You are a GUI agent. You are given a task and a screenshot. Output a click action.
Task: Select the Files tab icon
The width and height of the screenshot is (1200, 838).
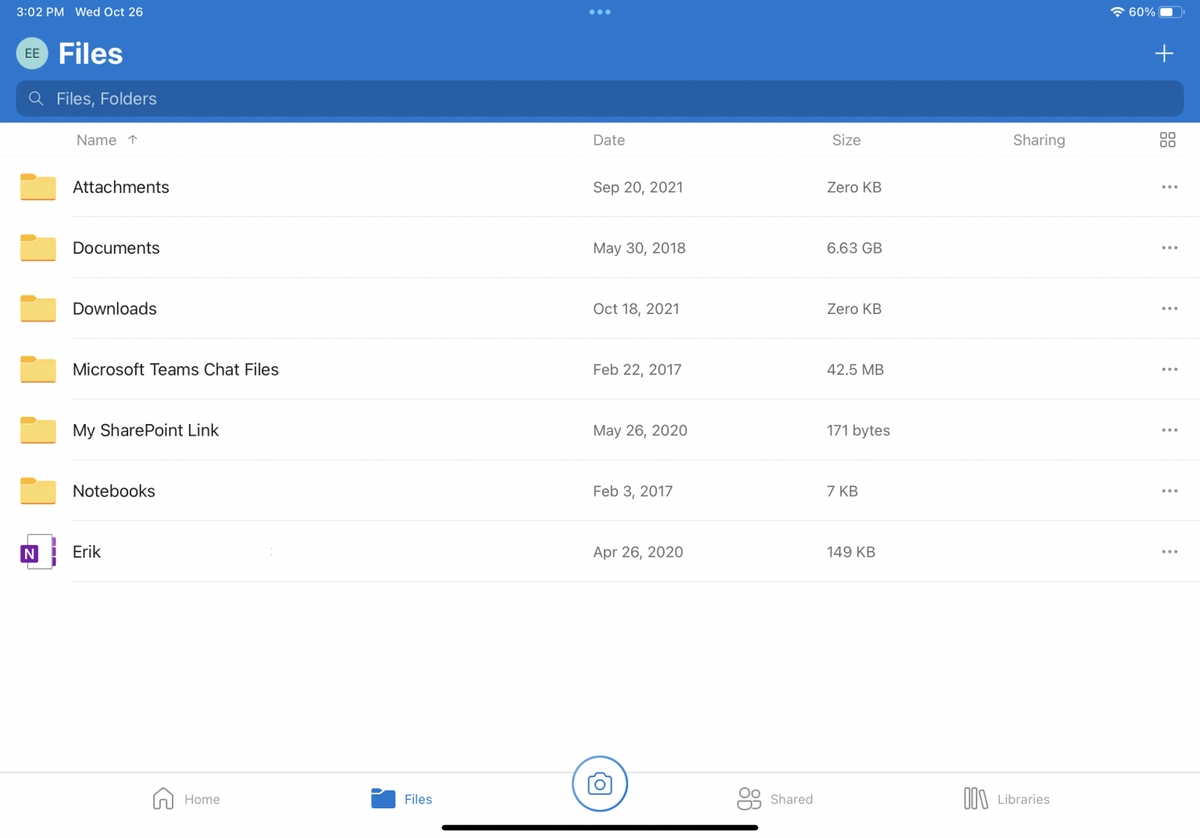383,798
